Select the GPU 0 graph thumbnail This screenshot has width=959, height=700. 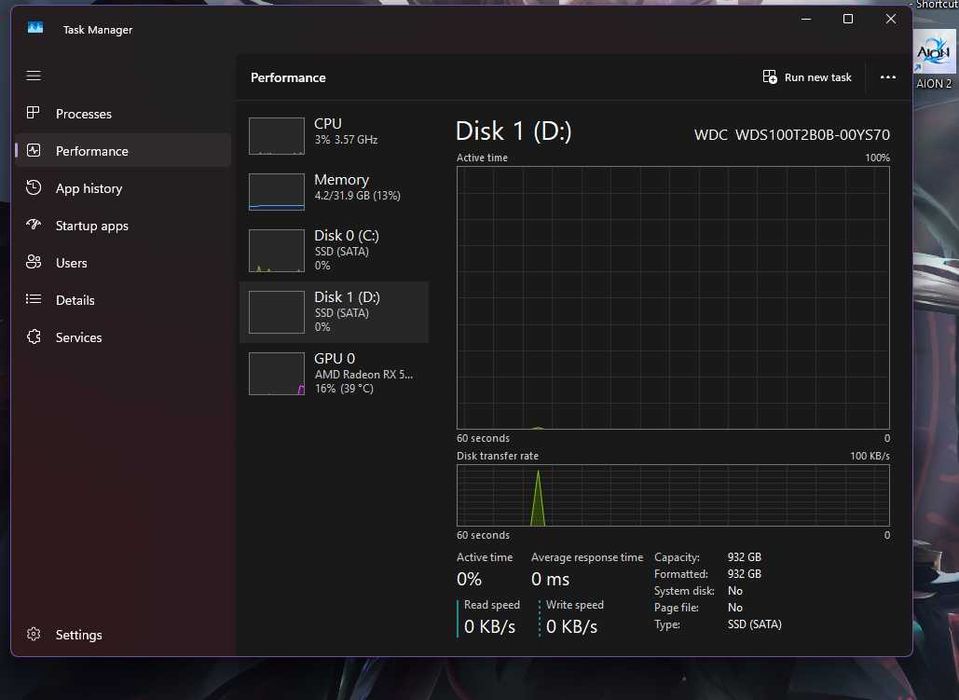click(x=276, y=374)
